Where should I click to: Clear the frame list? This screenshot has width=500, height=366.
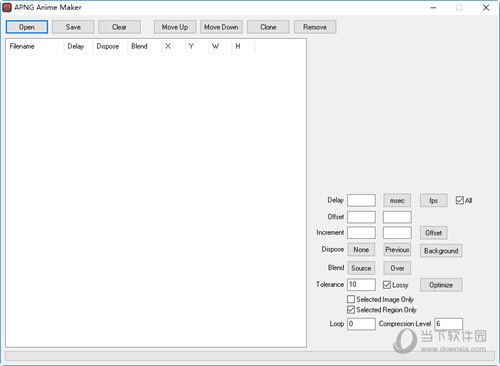coord(119,27)
